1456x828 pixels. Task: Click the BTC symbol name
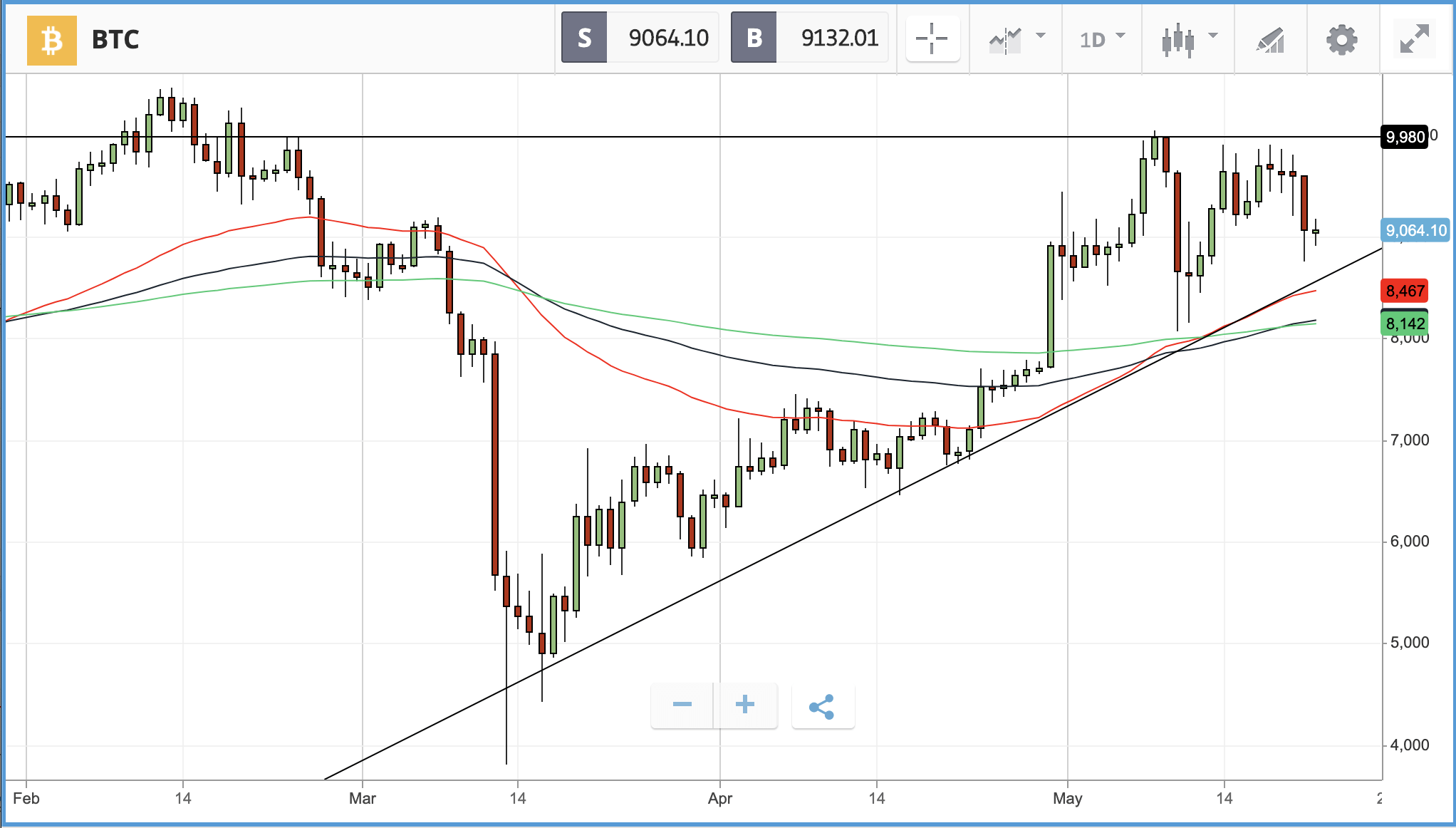click(115, 40)
